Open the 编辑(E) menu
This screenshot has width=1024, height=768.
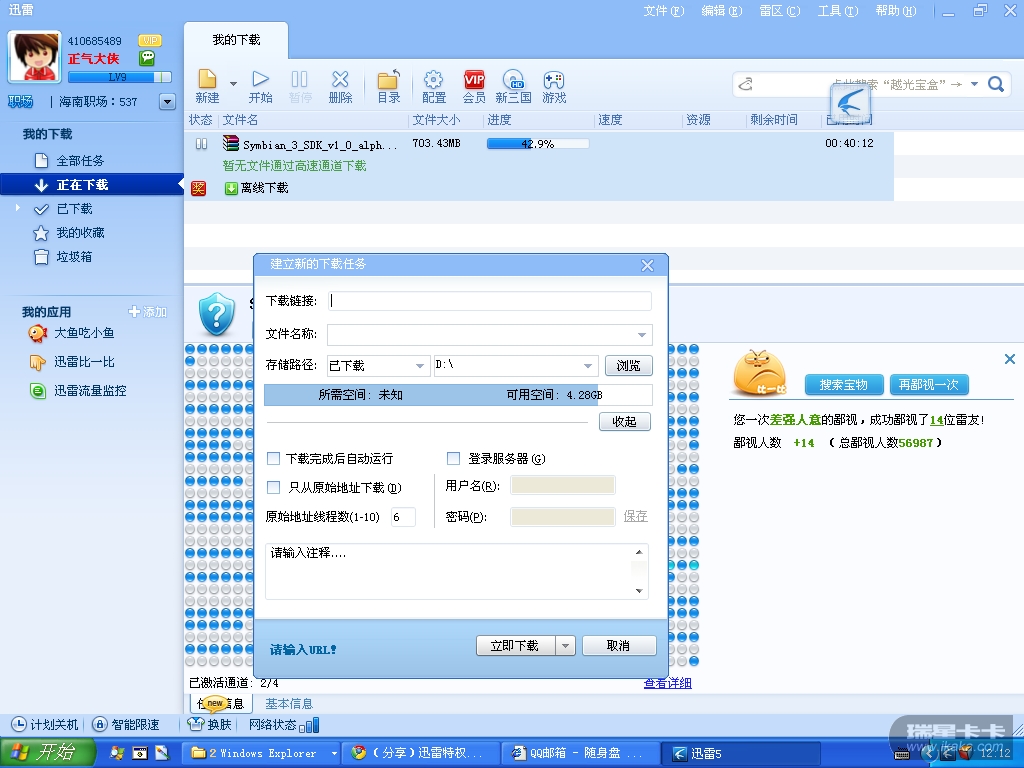click(x=722, y=10)
